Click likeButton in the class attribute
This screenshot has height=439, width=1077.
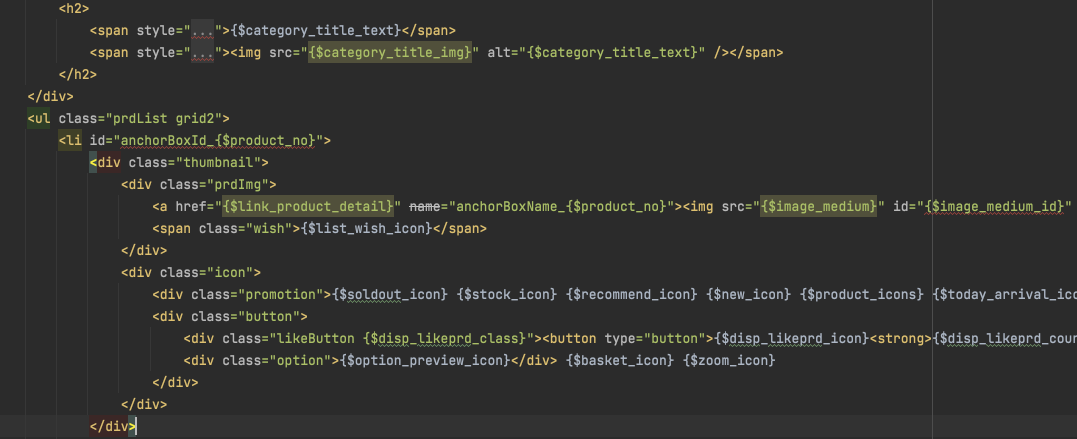[x=316, y=338]
